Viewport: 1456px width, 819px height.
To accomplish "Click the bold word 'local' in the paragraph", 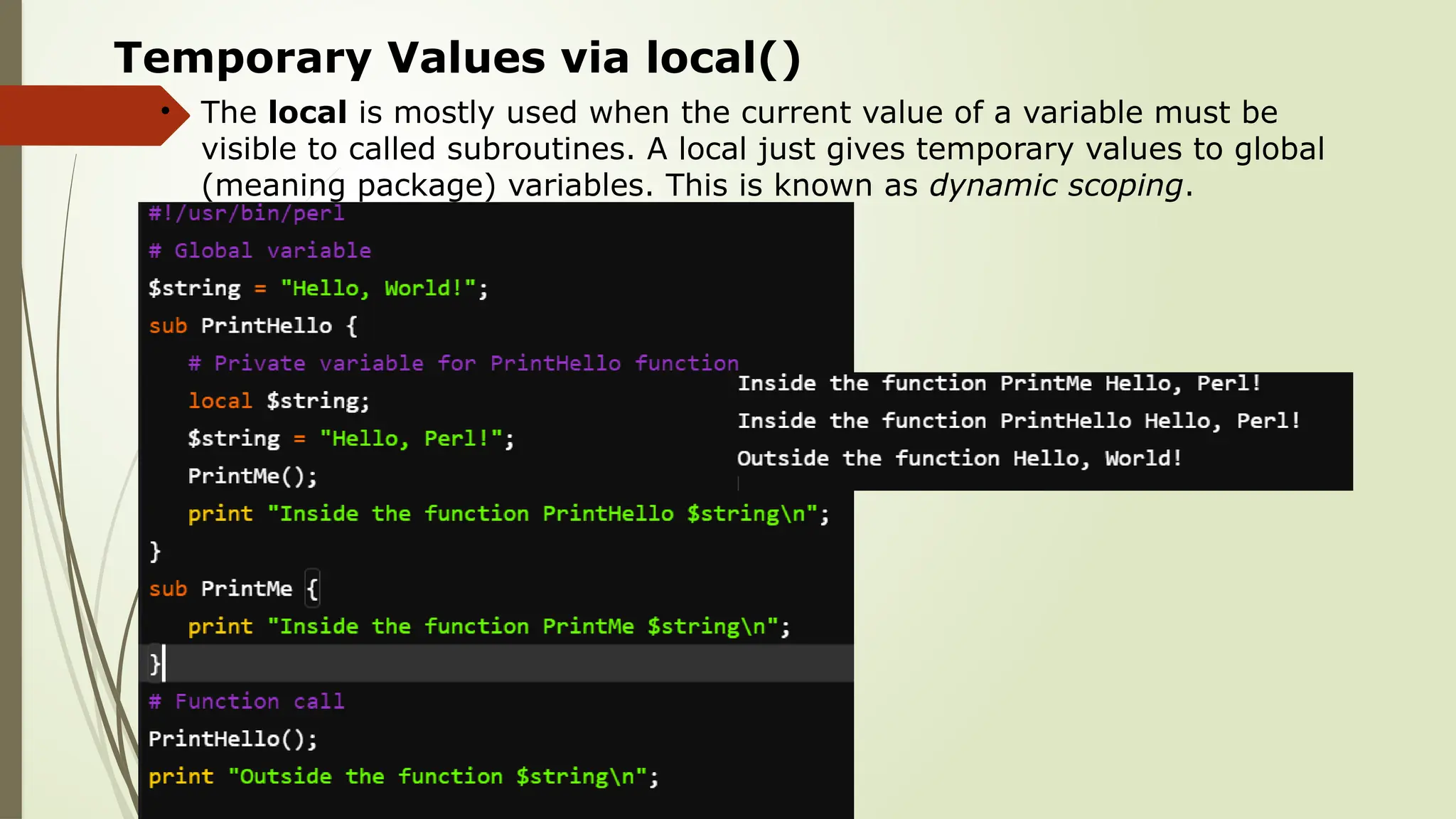I will (308, 112).
